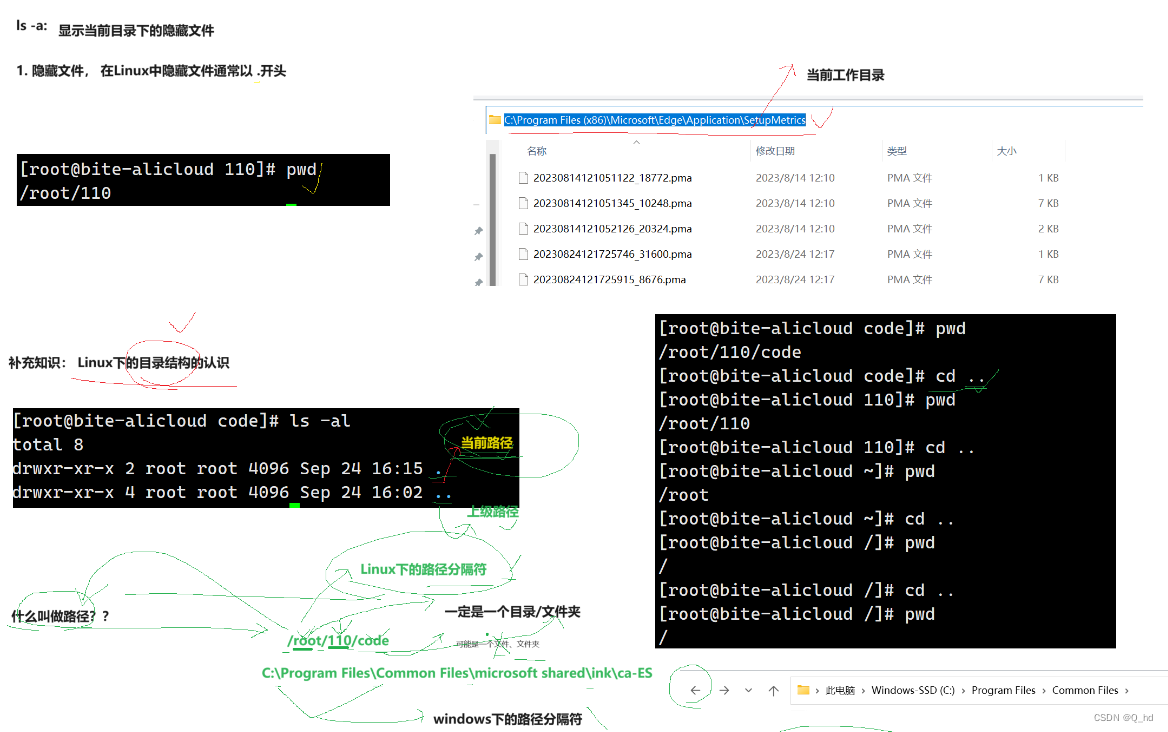The width and height of the screenshot is (1168, 732).
Task: Click the vertical scrollbar left of the file list
Action: click(x=492, y=220)
